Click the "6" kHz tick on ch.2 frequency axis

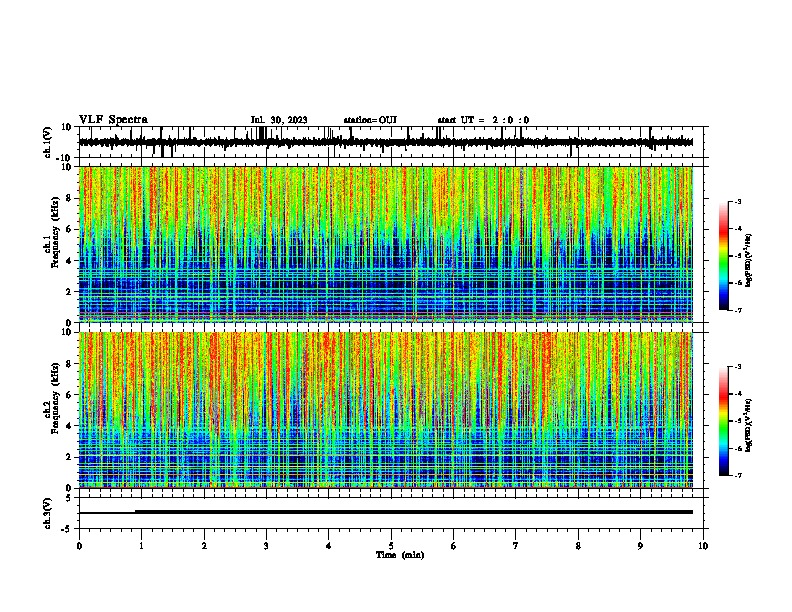pyautogui.click(x=70, y=395)
